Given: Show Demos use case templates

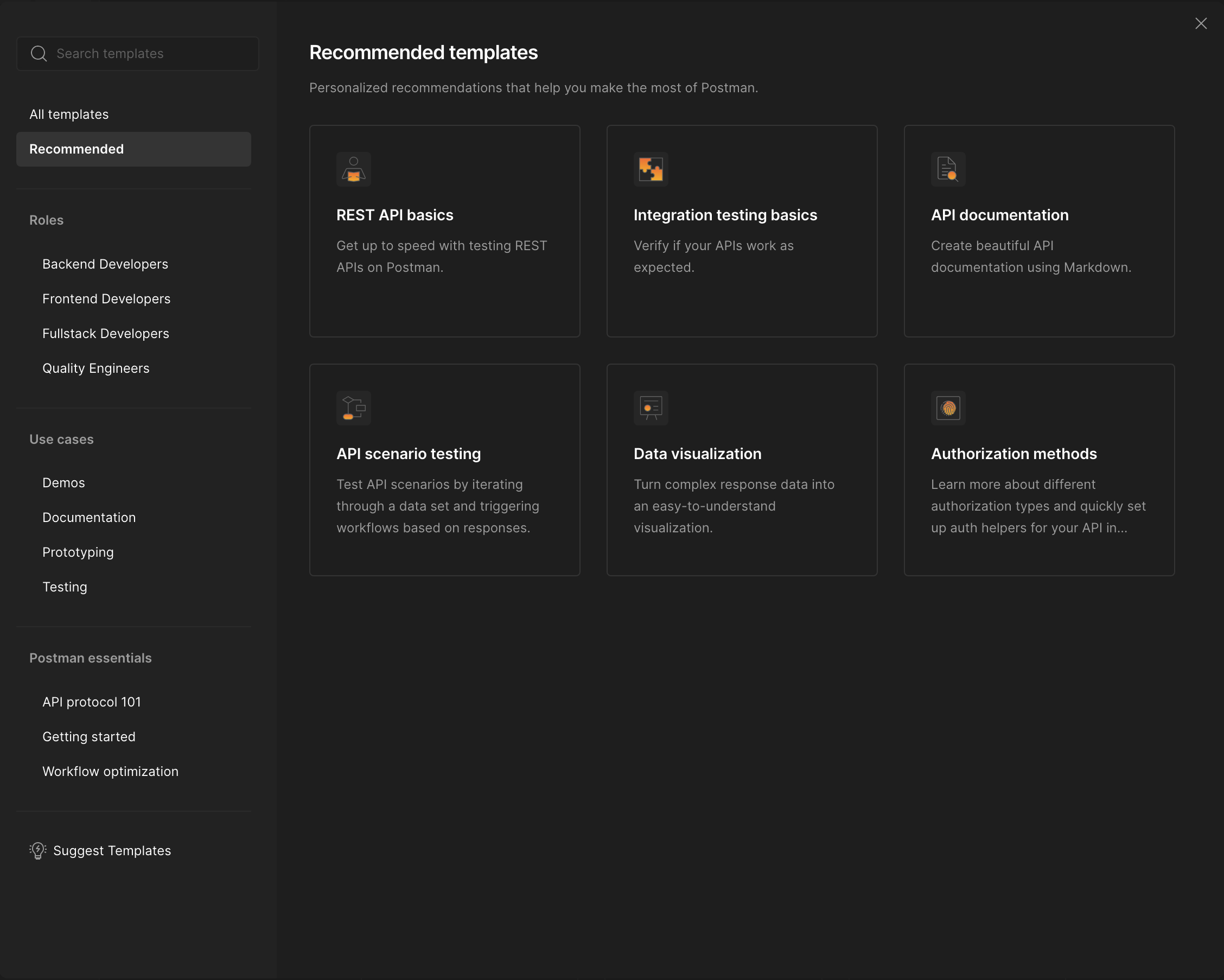Looking at the screenshot, I should click(63, 482).
